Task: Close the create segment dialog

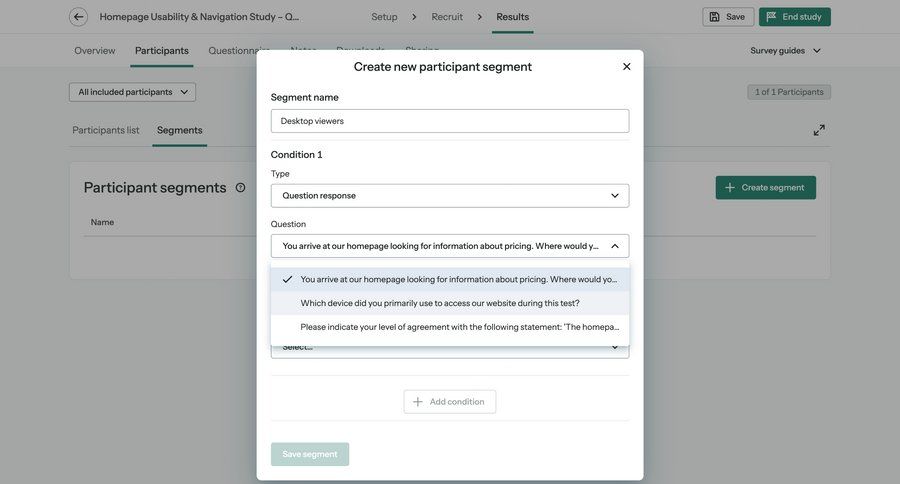Action: click(x=627, y=67)
